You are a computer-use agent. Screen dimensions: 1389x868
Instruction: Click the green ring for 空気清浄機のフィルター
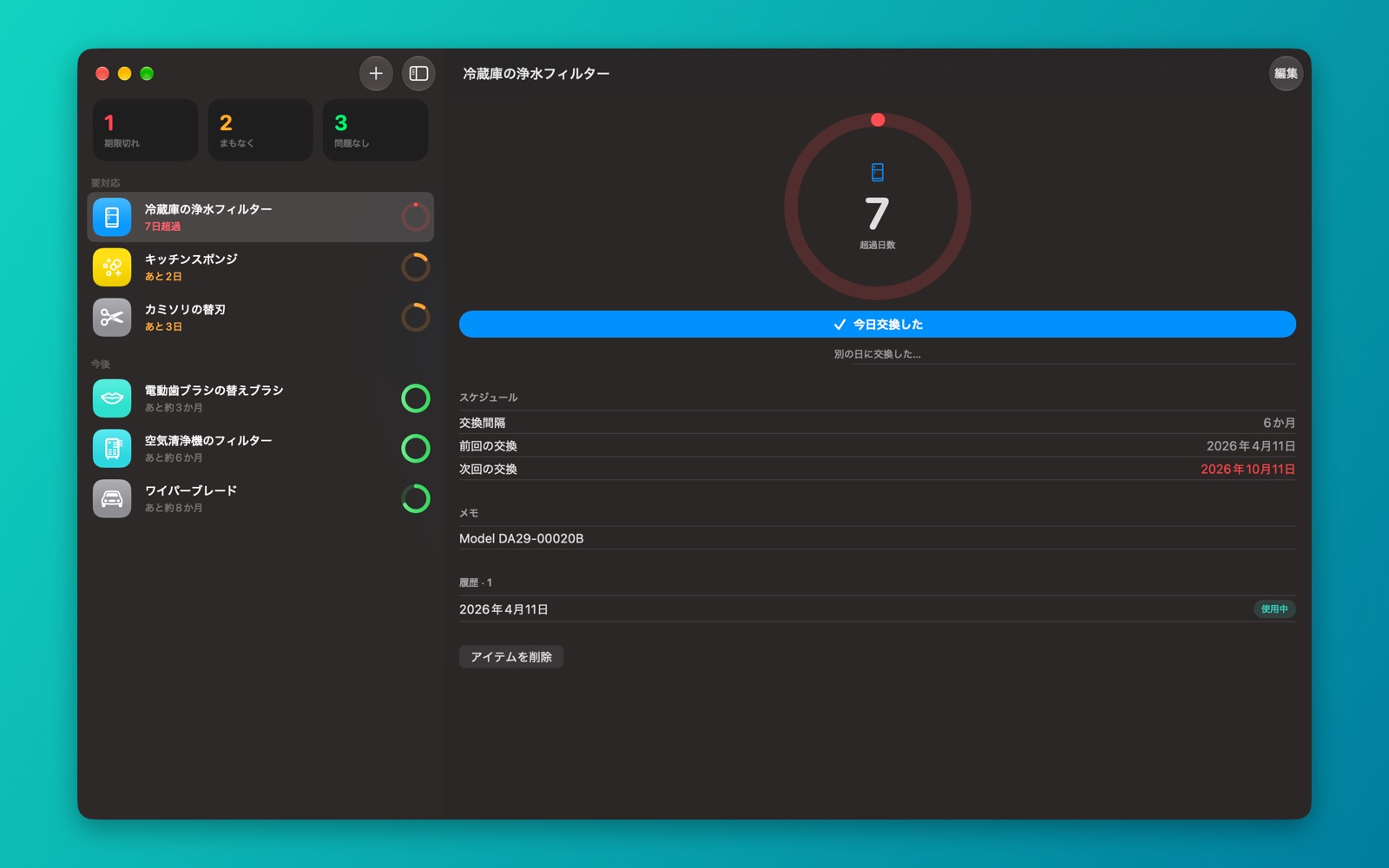pos(416,449)
